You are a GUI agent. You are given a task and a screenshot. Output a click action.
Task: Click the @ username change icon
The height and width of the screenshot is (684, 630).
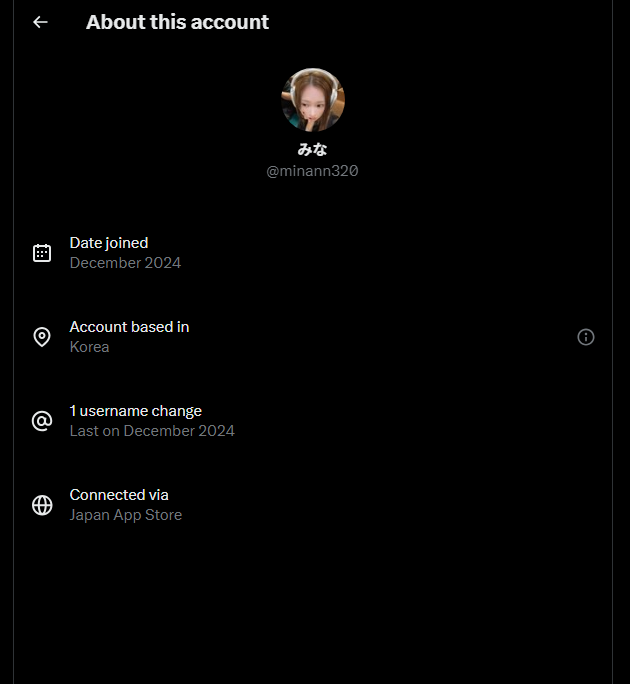42,421
